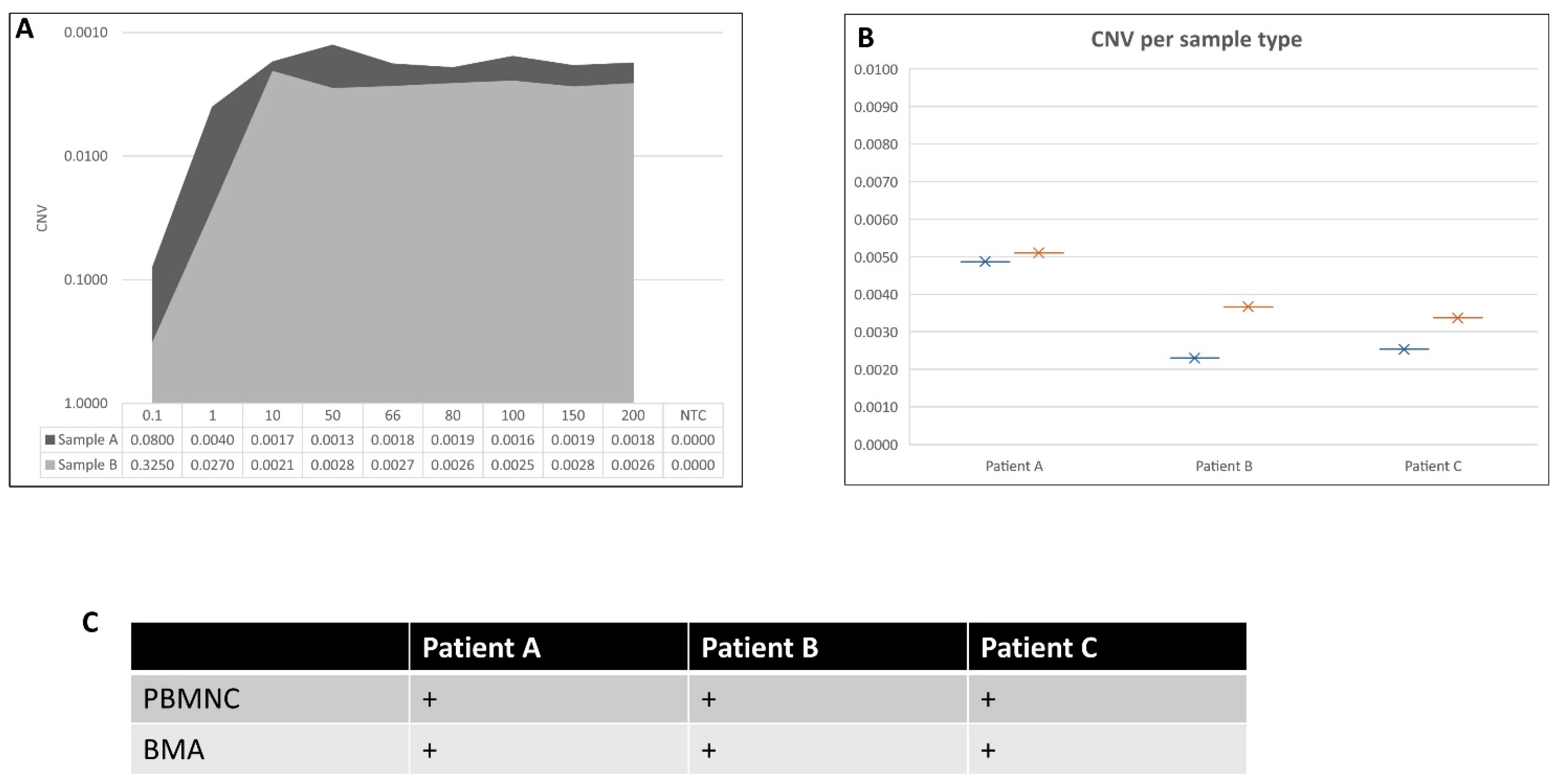Select the PBMNC row label
Image resolution: width=1562 pixels, height=784 pixels.
[x=192, y=699]
